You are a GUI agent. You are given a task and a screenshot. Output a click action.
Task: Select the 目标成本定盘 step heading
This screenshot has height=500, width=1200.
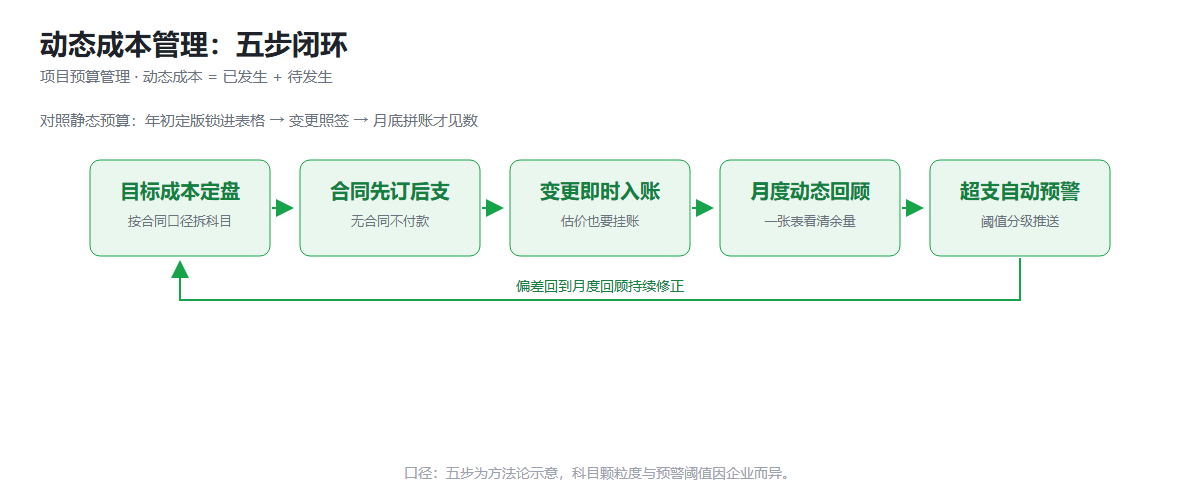[x=180, y=191]
